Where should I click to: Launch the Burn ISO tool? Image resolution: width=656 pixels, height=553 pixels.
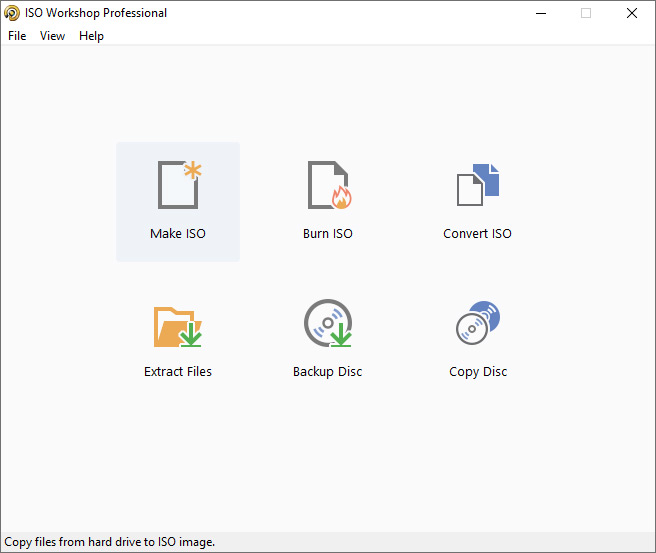point(328,202)
